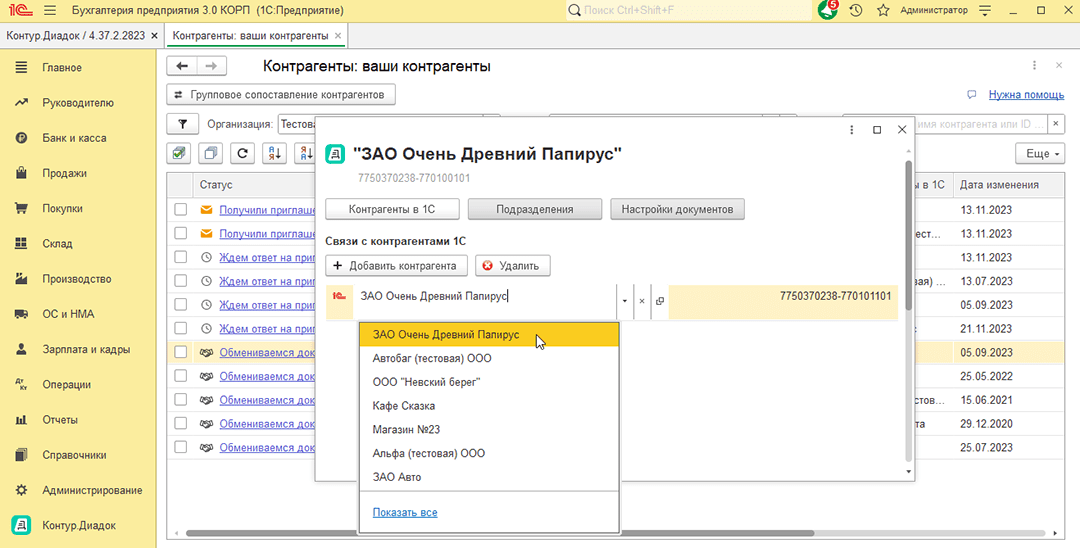The image size is (1080, 548).
Task: Tick checkbox in the 15.06.2021 row
Action: (180, 399)
